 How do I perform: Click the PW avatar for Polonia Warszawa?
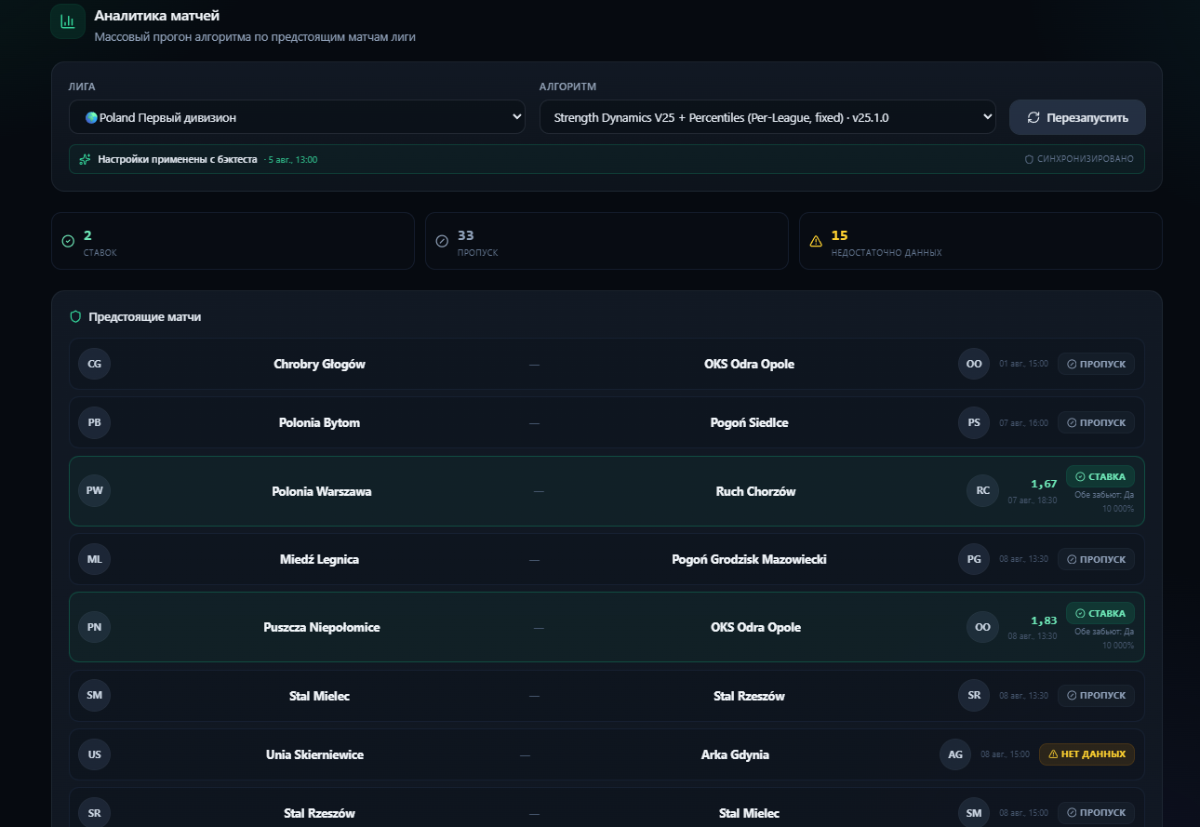(x=94, y=491)
